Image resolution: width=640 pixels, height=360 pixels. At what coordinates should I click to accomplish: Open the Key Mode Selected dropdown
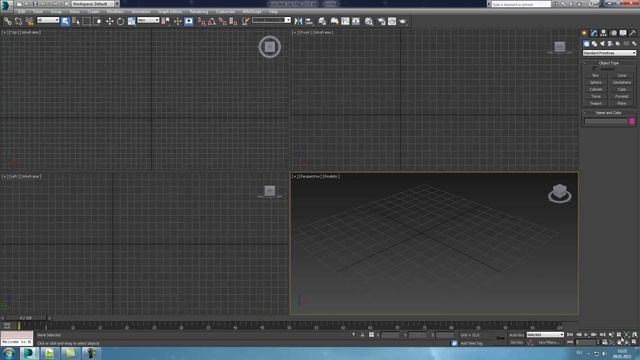point(545,335)
